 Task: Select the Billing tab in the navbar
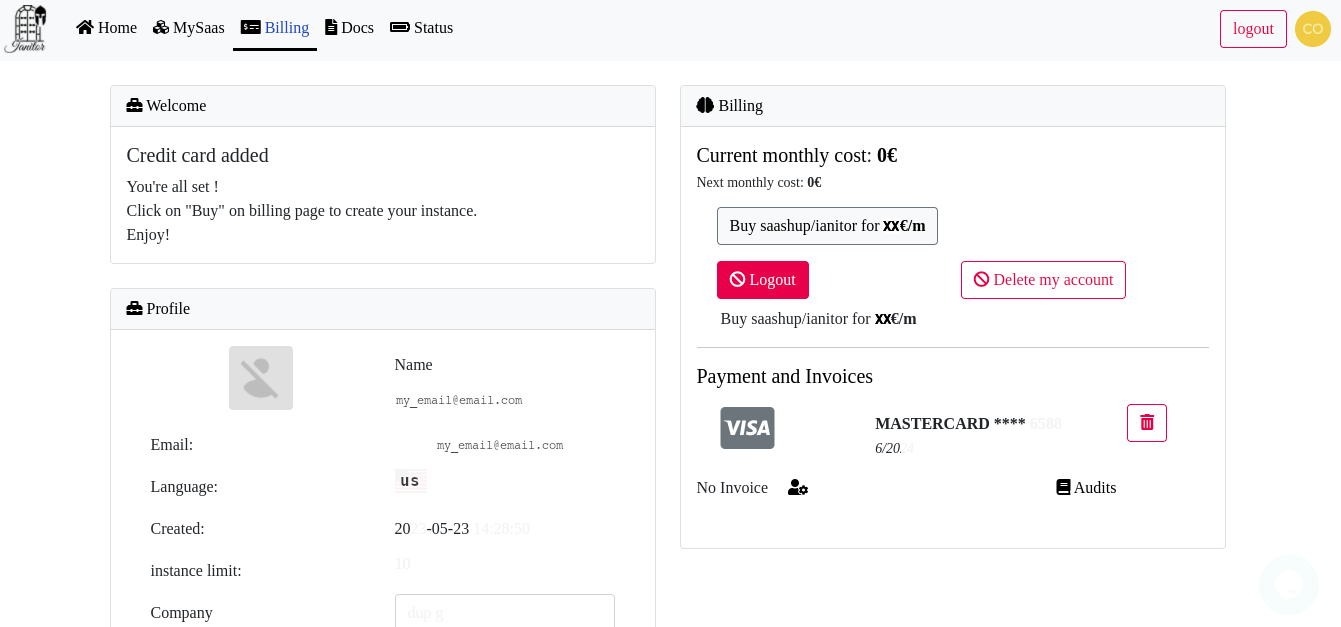[275, 28]
